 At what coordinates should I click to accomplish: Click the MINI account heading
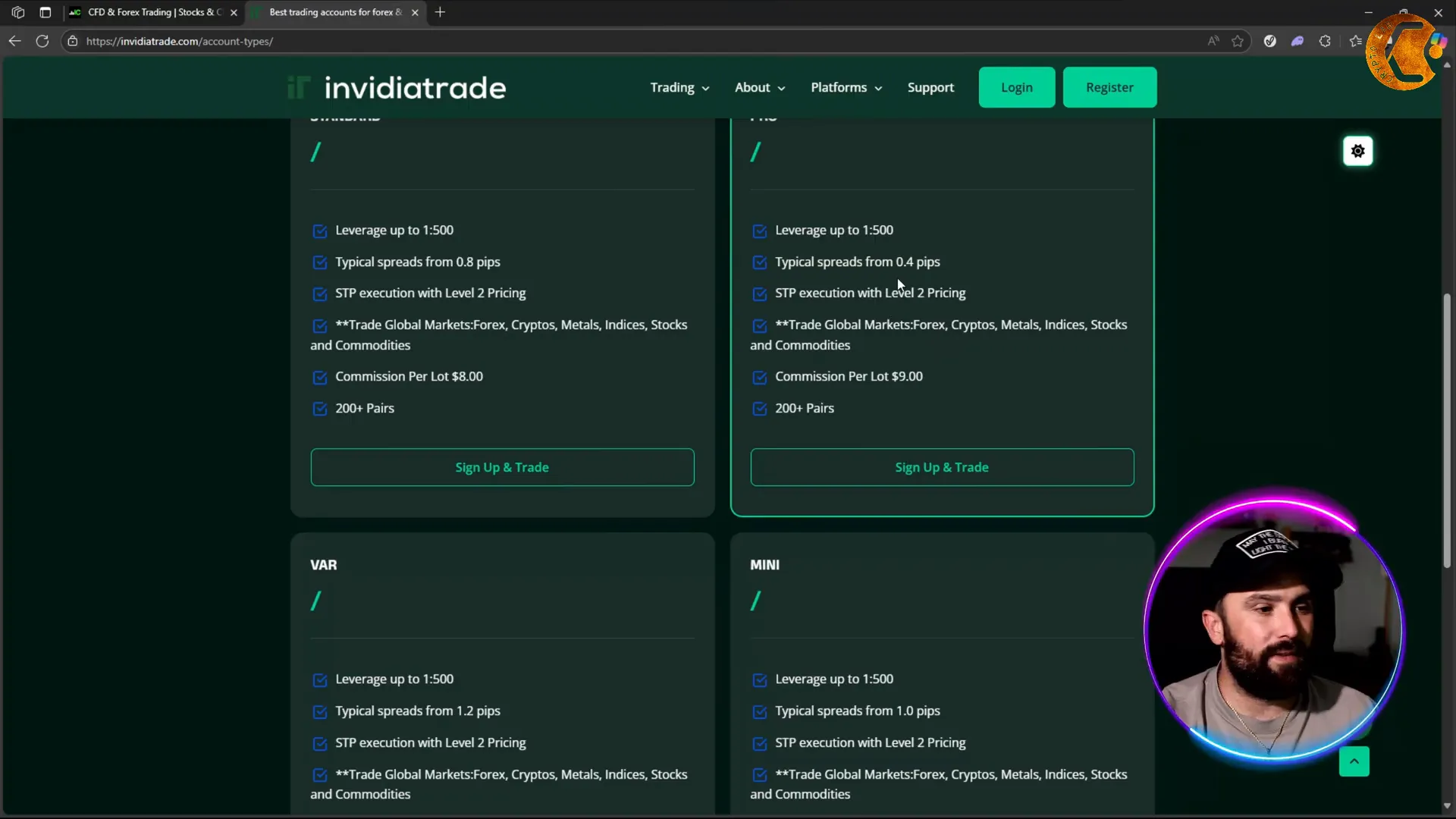[764, 565]
